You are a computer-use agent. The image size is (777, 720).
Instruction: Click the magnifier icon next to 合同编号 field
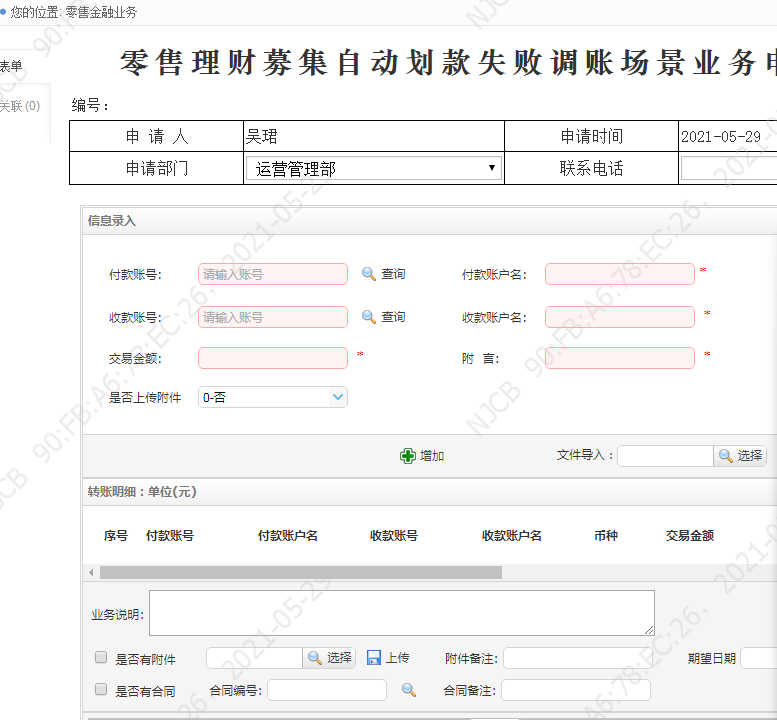click(409, 690)
